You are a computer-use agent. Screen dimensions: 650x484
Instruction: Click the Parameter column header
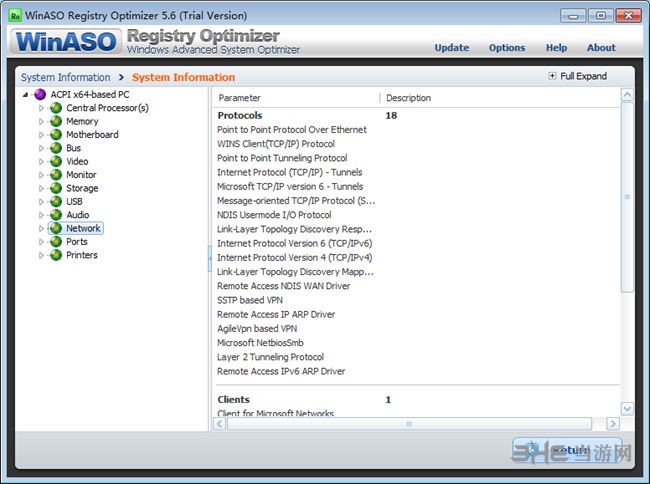(x=239, y=98)
